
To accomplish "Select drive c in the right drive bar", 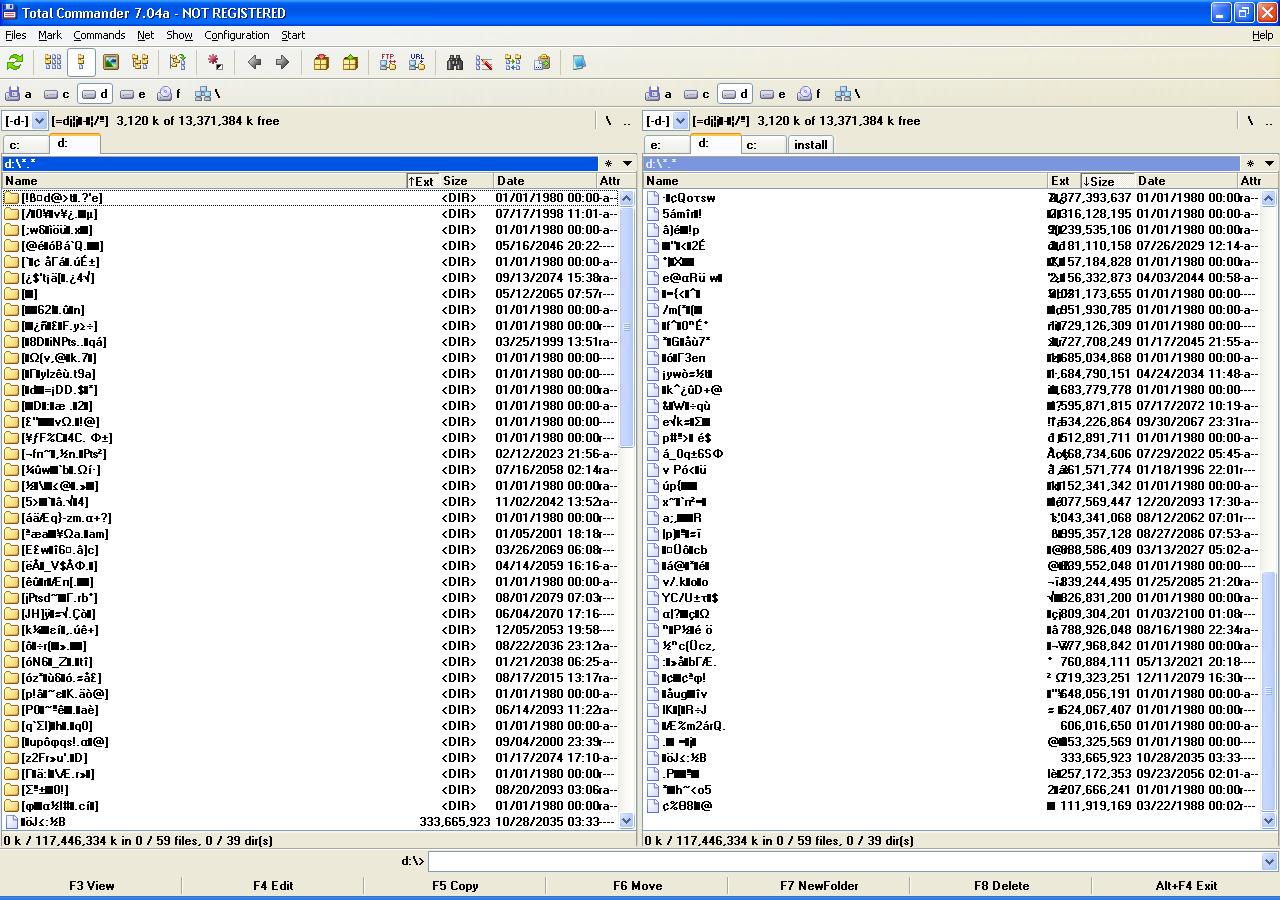I will pyautogui.click(x=697, y=94).
